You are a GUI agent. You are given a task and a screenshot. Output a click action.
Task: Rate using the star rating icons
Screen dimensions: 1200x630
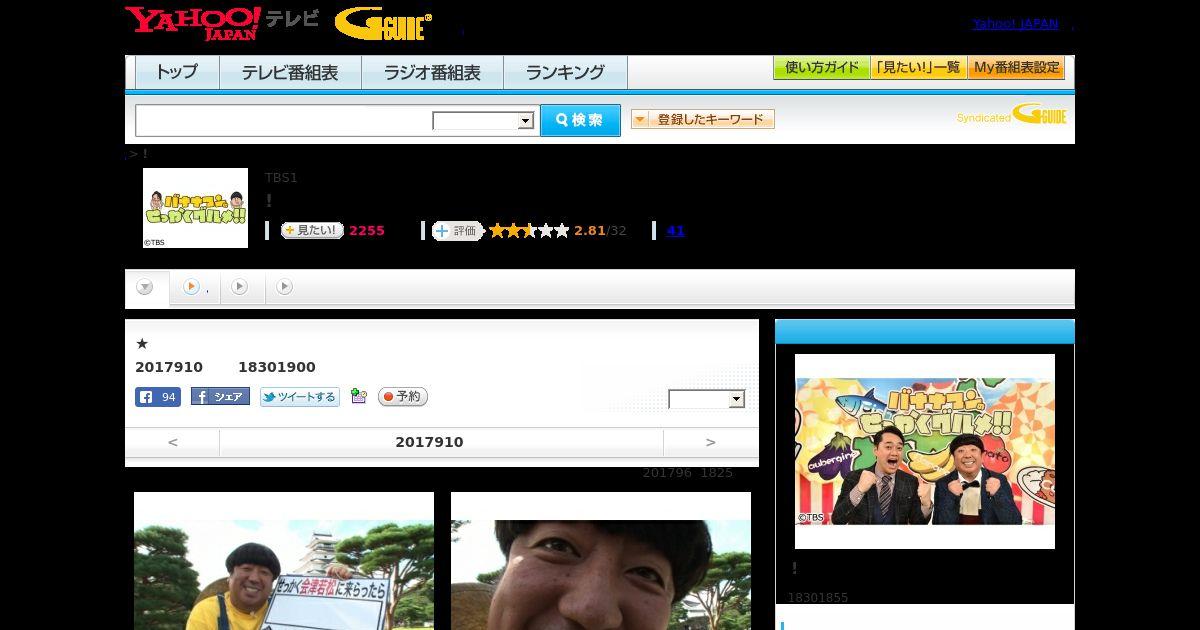[529, 231]
